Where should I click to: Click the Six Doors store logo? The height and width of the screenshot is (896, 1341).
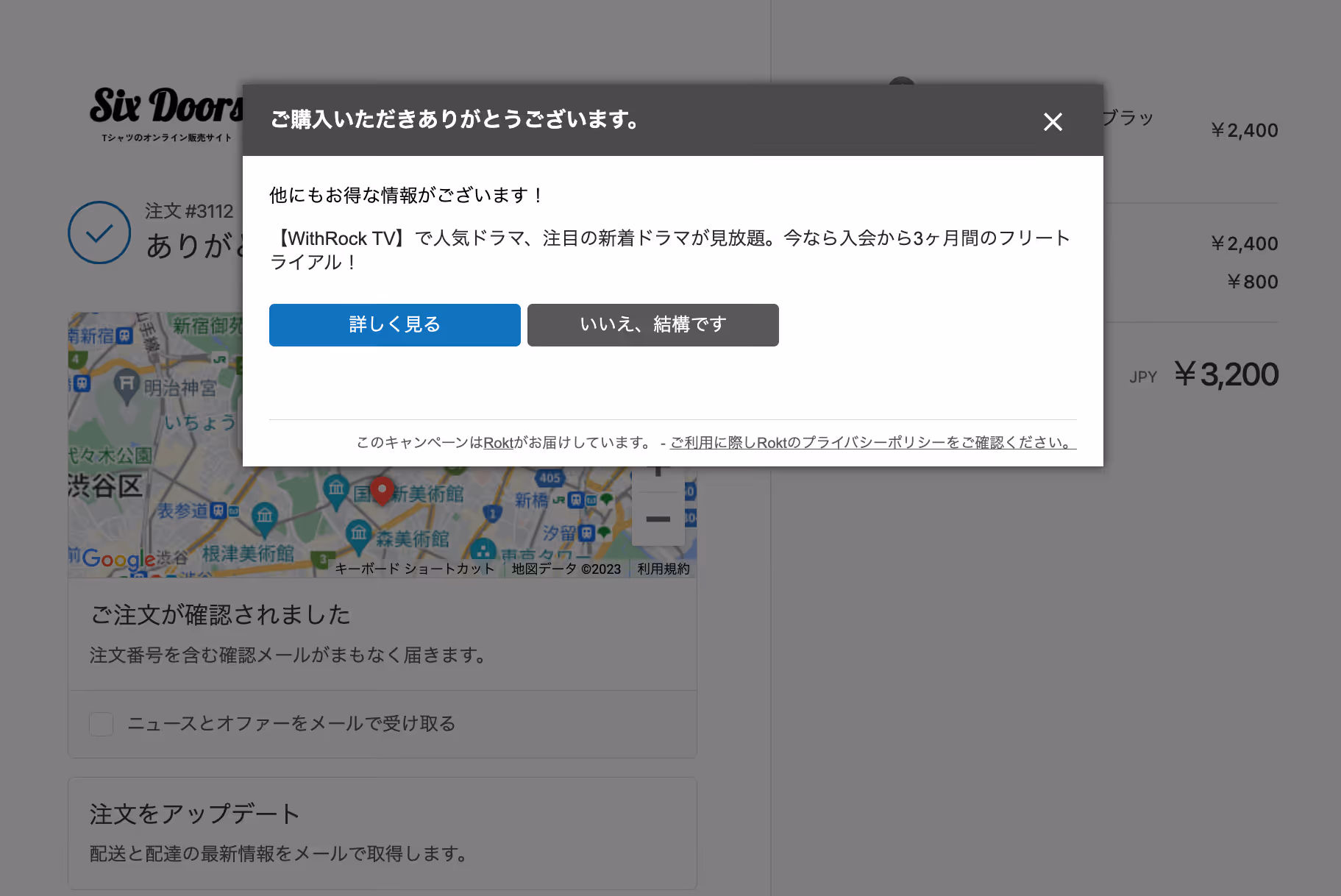tap(166, 114)
